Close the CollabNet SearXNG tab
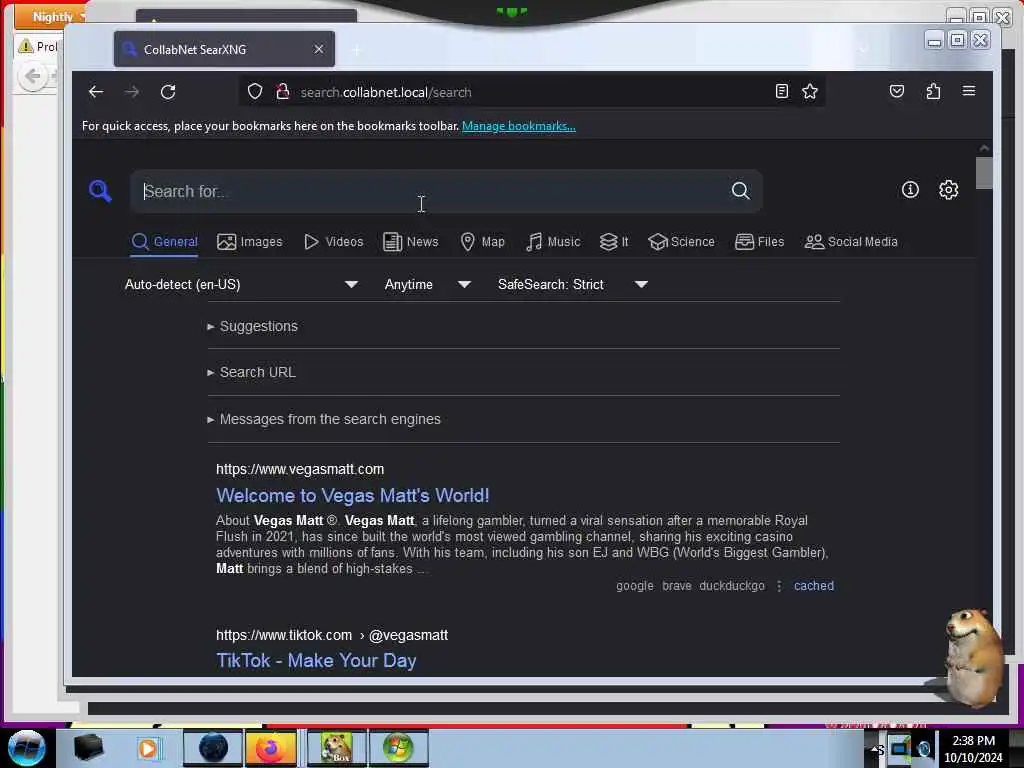The image size is (1024, 768). [x=319, y=49]
